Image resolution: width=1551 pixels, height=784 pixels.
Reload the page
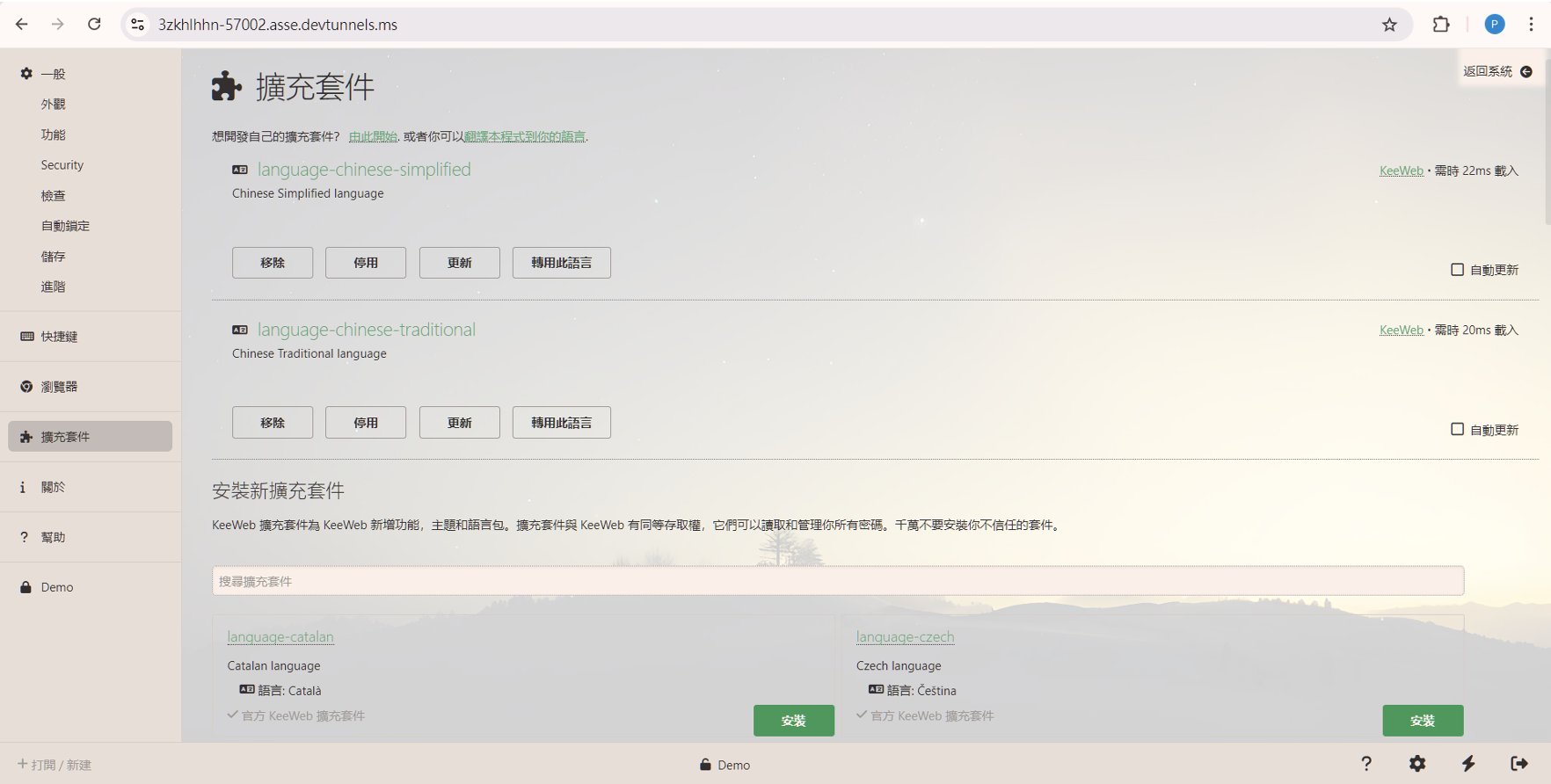tap(94, 25)
